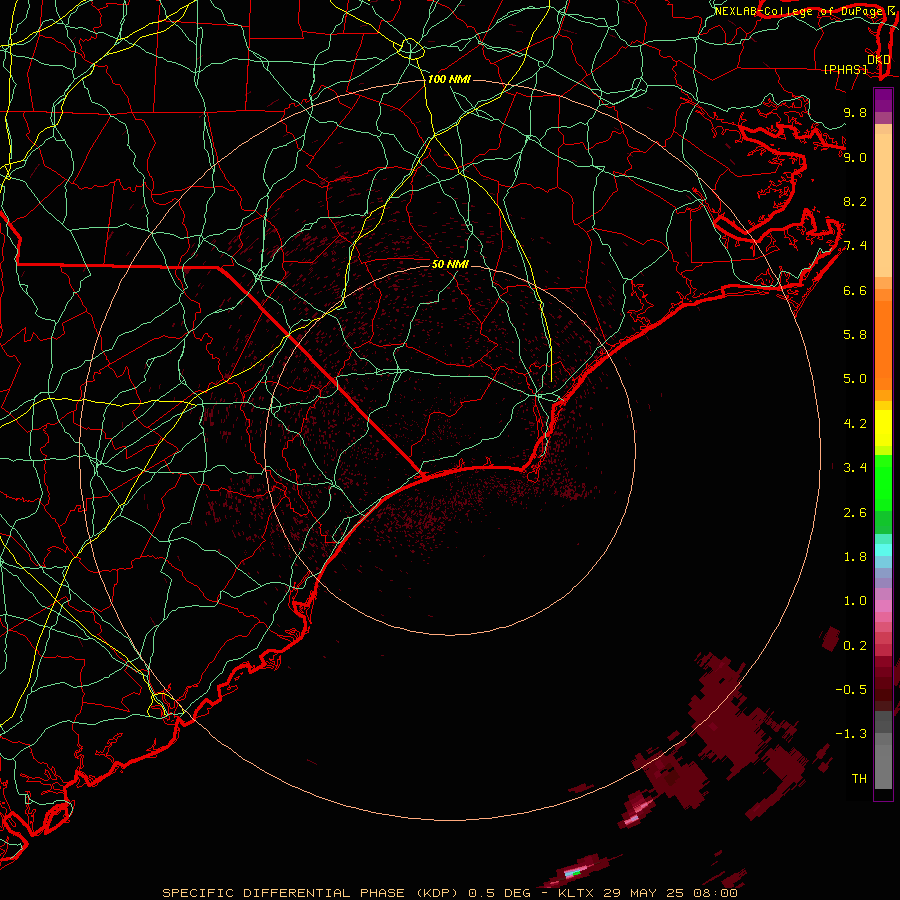Select the 2.6 scale value

pyautogui.click(x=855, y=513)
